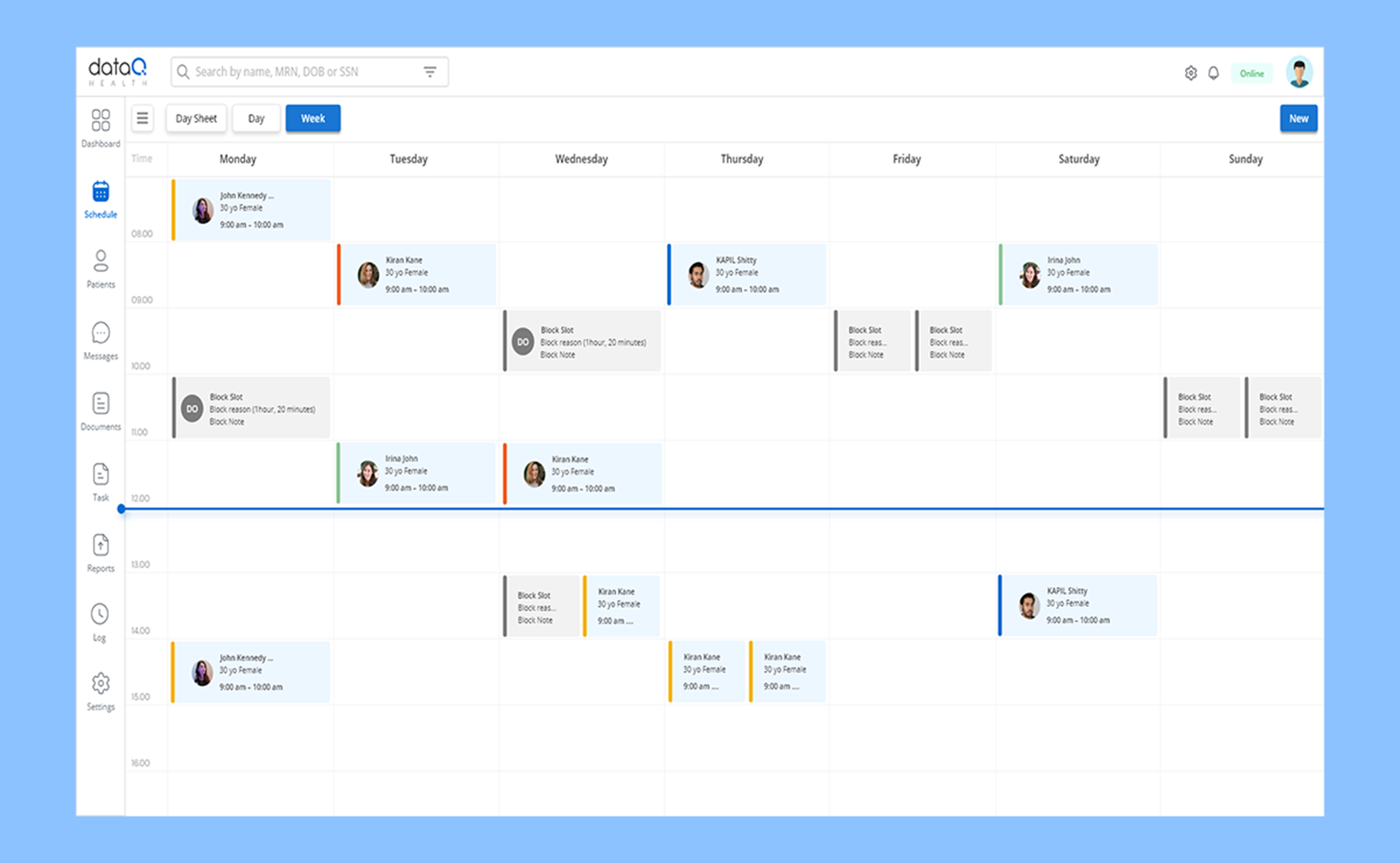Image resolution: width=1400 pixels, height=863 pixels.
Task: Toggle the Online status badge
Action: click(x=1251, y=73)
